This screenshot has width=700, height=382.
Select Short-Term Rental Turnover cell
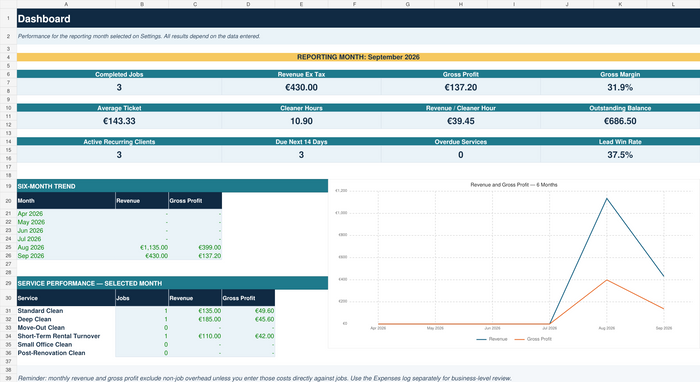coord(66,336)
